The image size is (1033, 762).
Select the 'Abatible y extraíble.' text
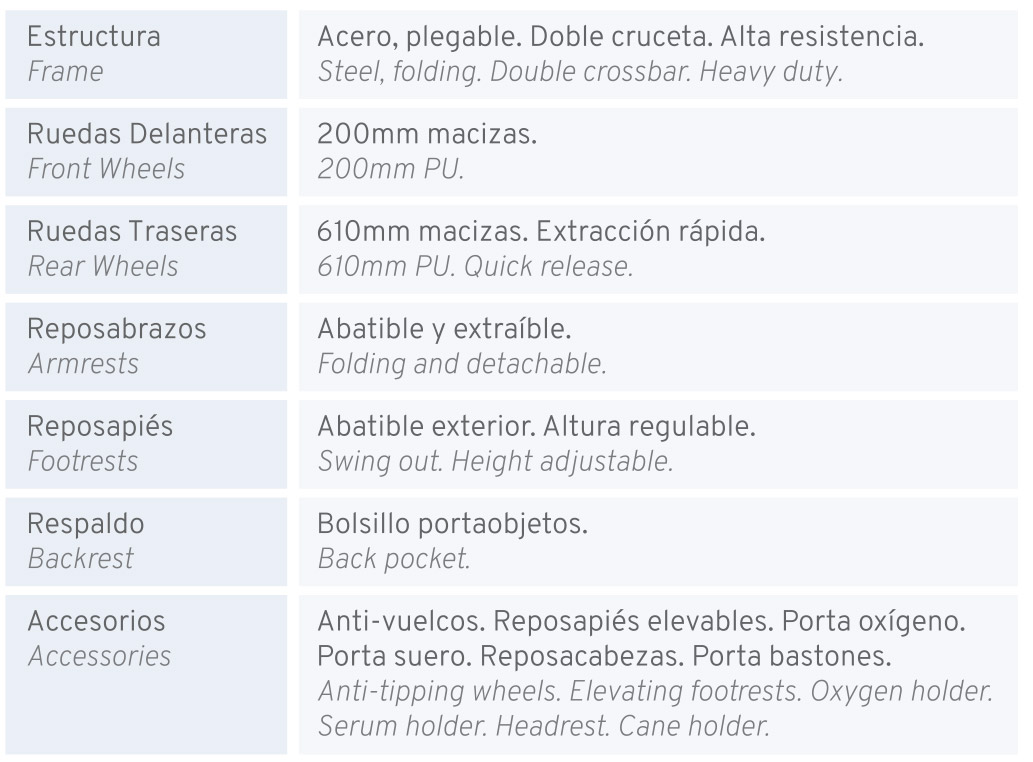444,329
